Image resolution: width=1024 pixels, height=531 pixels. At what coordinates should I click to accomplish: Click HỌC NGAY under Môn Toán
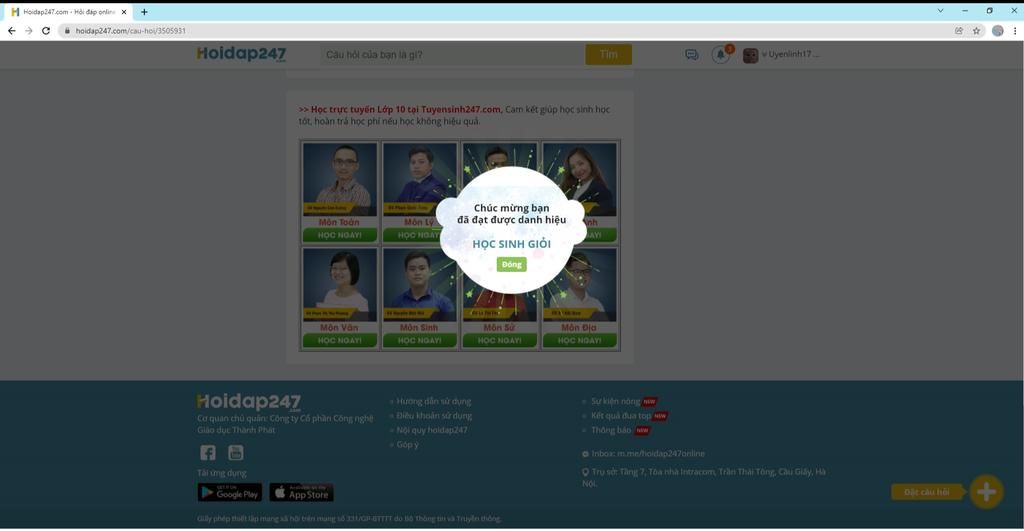(340, 235)
